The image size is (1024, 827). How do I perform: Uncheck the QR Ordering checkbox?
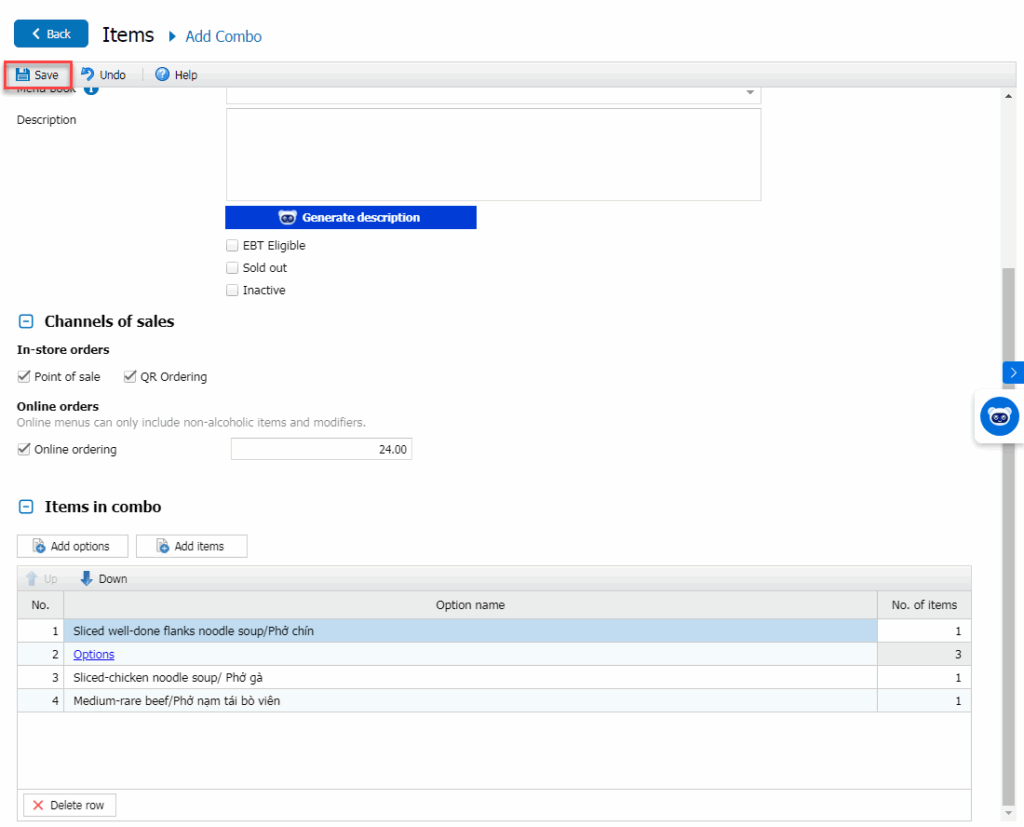(130, 377)
